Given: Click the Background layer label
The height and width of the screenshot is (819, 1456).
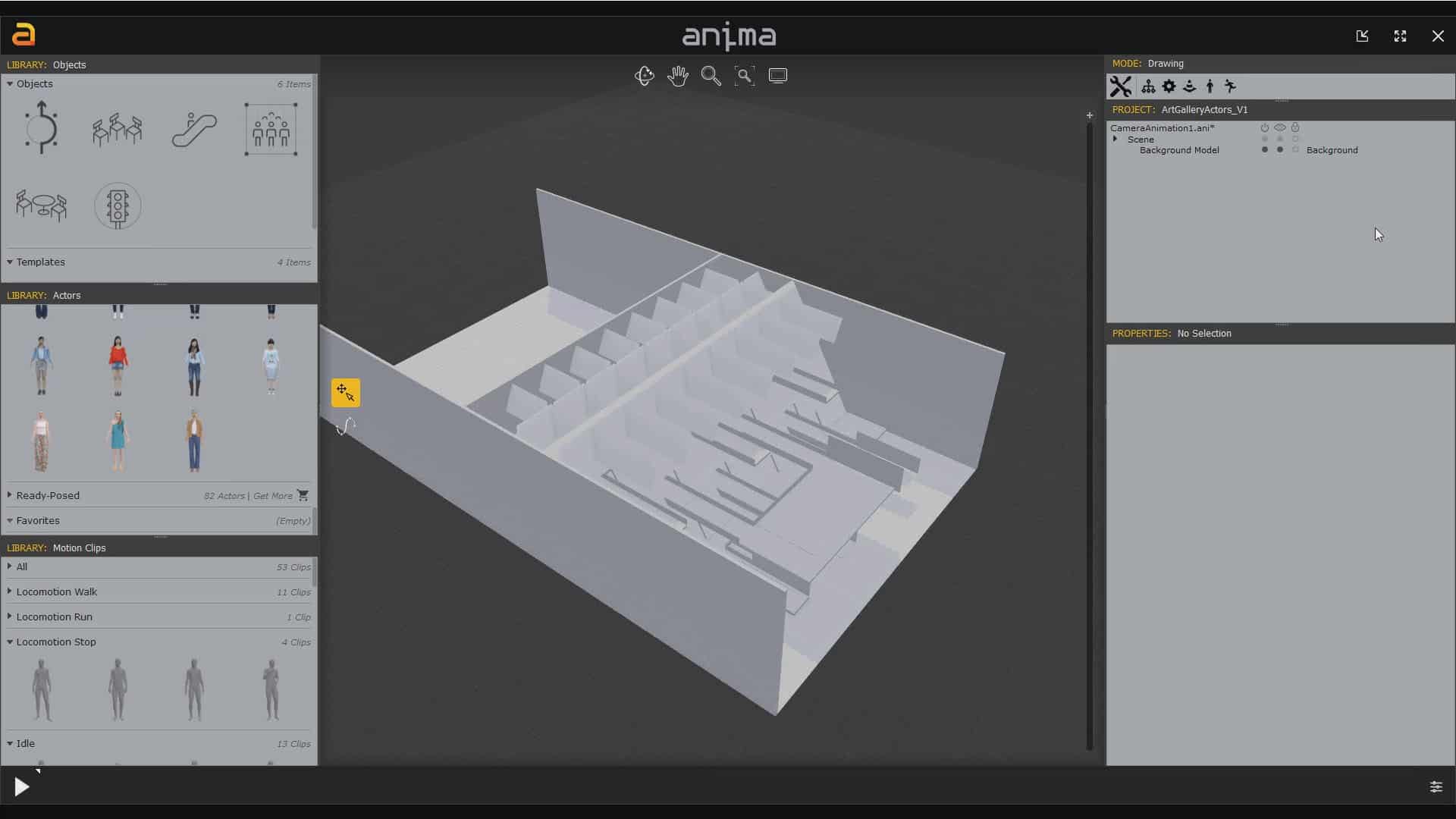Looking at the screenshot, I should [1332, 150].
